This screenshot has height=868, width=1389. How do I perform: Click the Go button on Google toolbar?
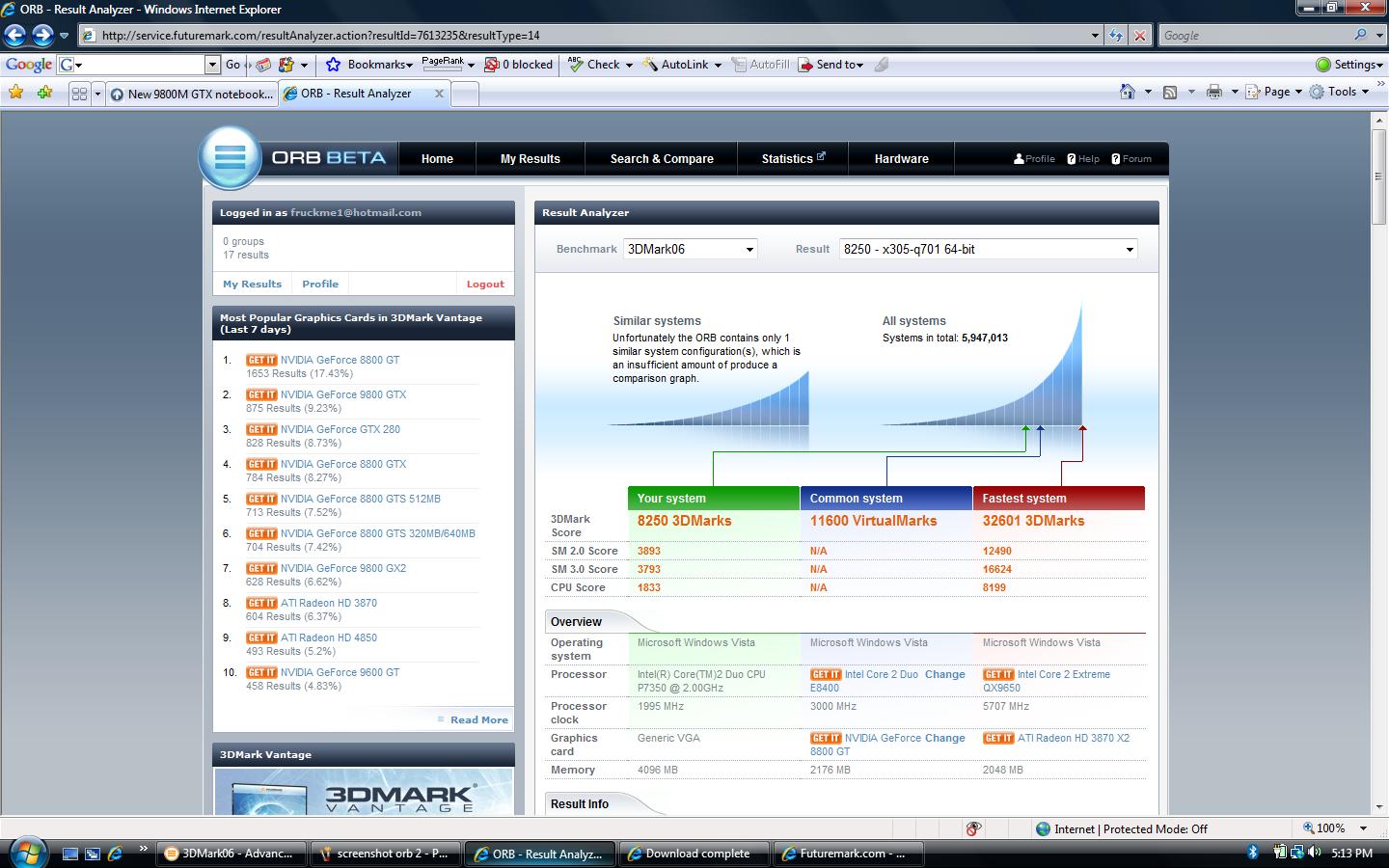[x=232, y=65]
